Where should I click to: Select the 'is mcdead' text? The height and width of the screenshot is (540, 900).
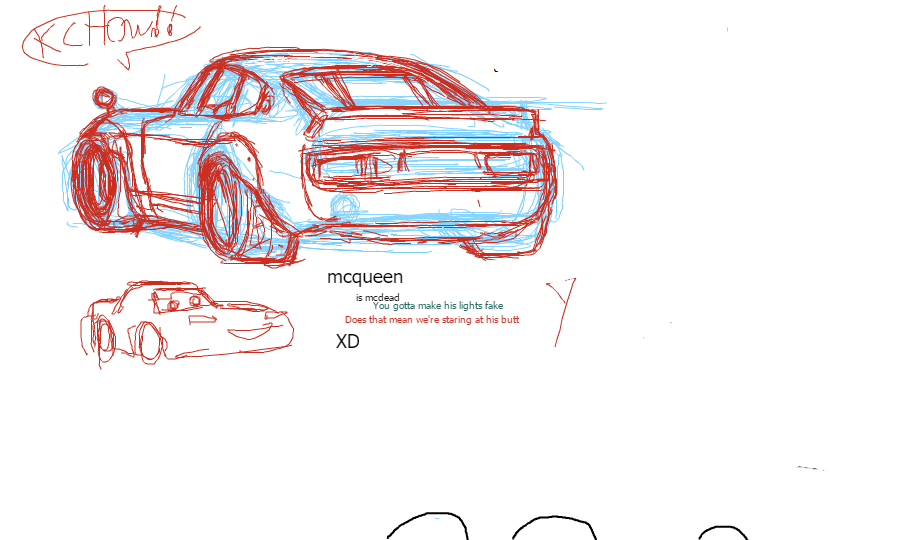pyautogui.click(x=377, y=298)
